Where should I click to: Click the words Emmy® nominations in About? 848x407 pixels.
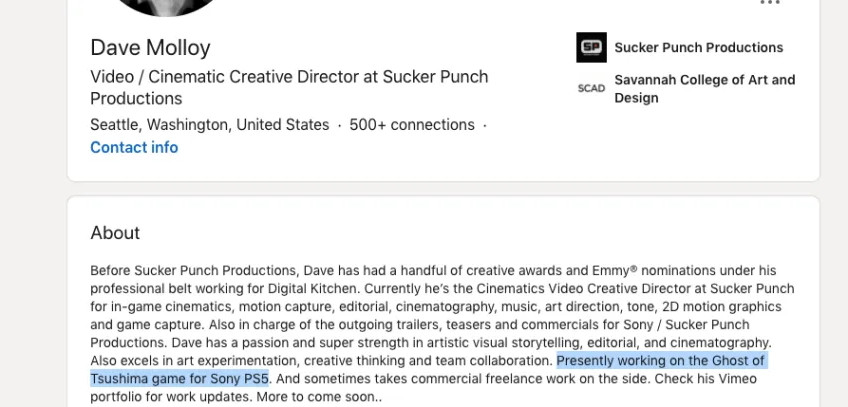[x=657, y=271]
